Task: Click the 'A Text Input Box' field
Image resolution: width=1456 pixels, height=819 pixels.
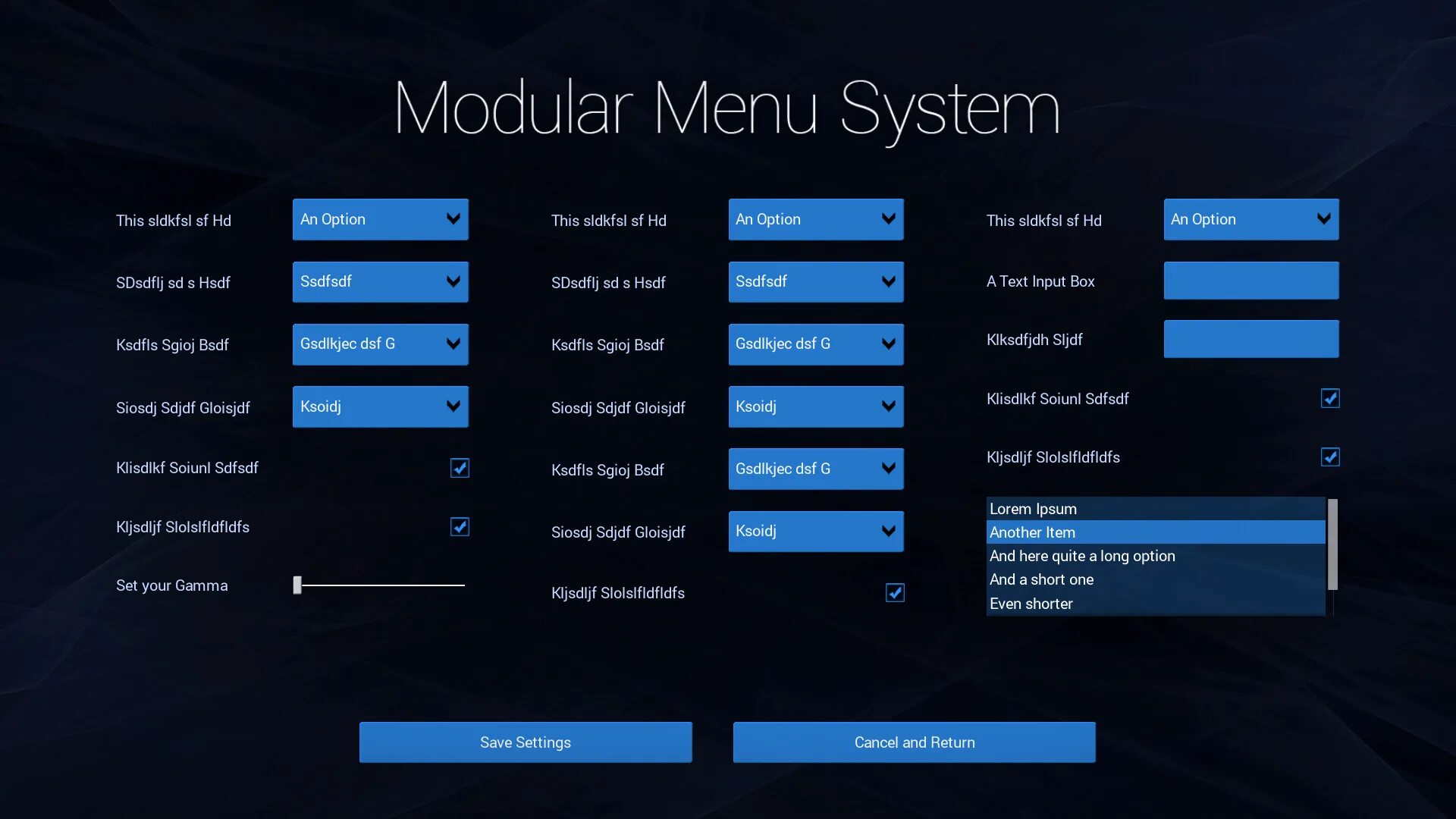Action: pyautogui.click(x=1250, y=280)
